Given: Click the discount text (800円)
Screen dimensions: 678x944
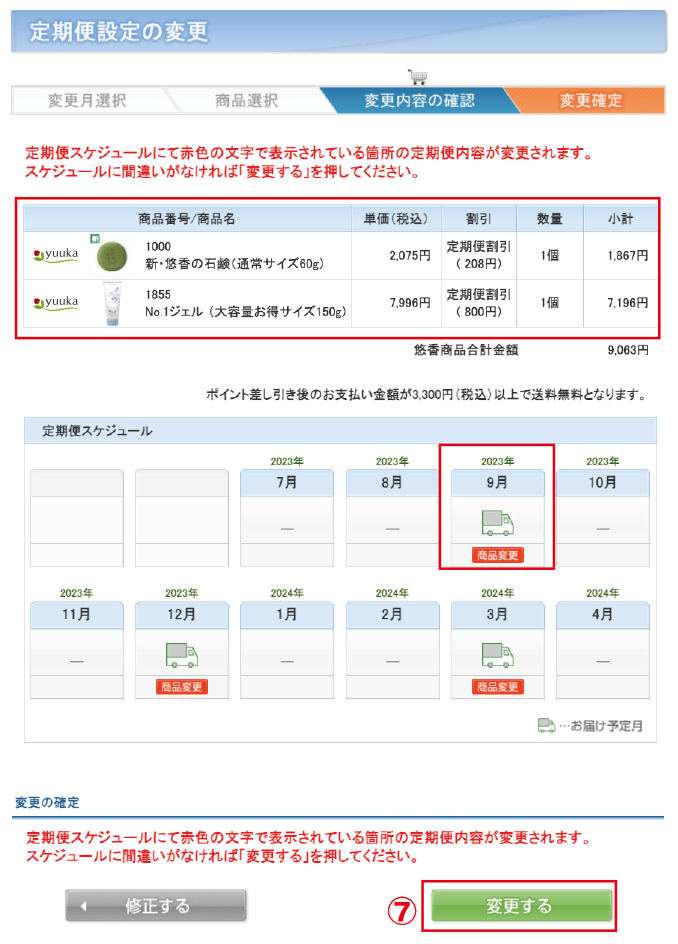Looking at the screenshot, I should pos(479,312).
